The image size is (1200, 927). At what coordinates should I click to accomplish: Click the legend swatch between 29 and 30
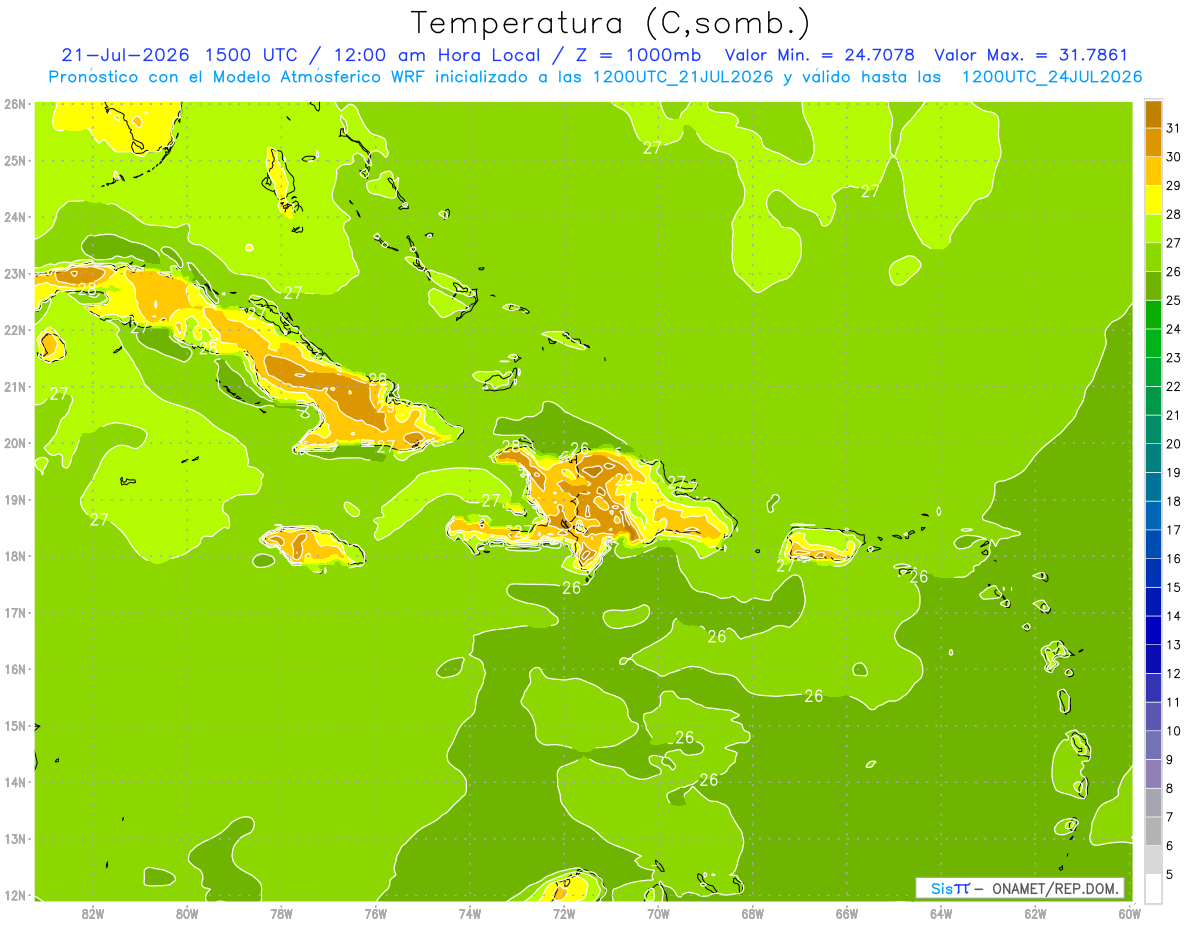(x=1153, y=172)
